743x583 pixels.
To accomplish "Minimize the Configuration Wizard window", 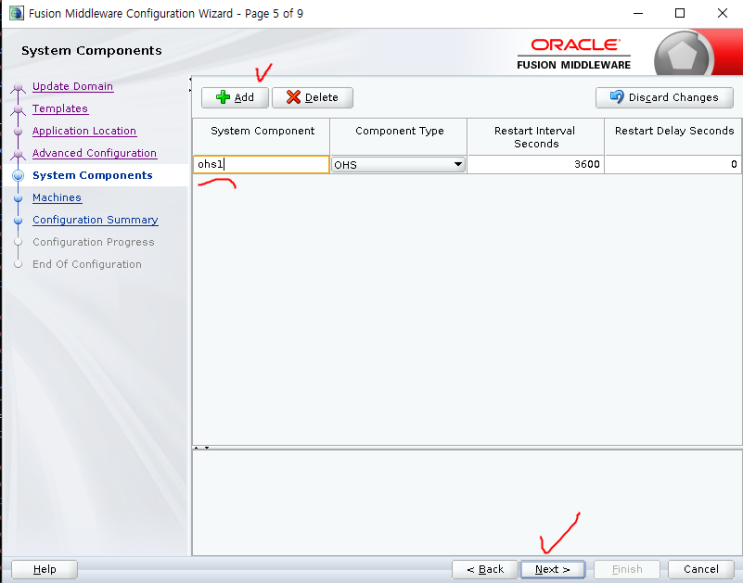I will (638, 13).
